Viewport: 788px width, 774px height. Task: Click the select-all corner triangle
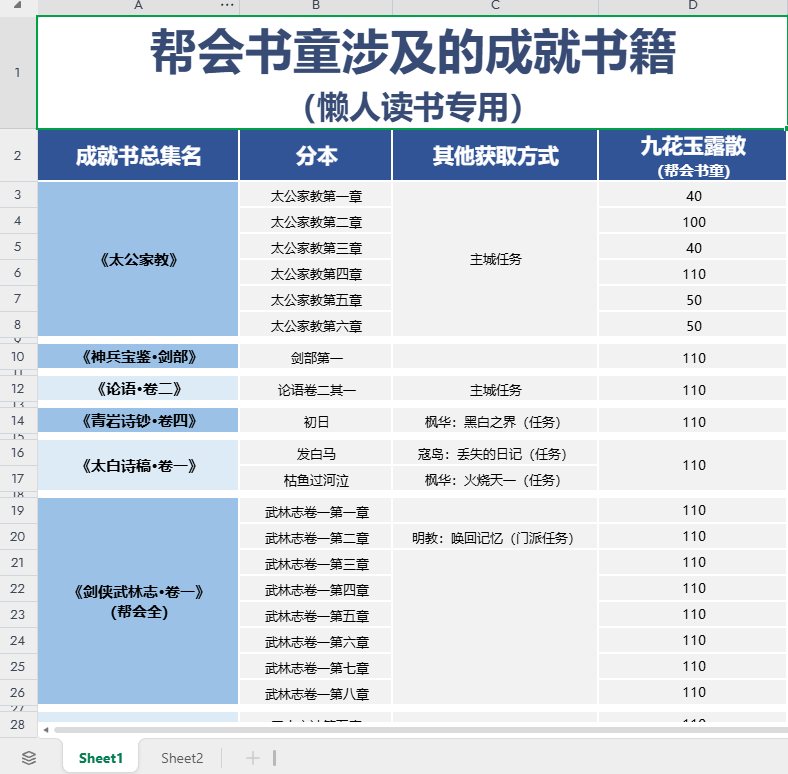[18, 6]
